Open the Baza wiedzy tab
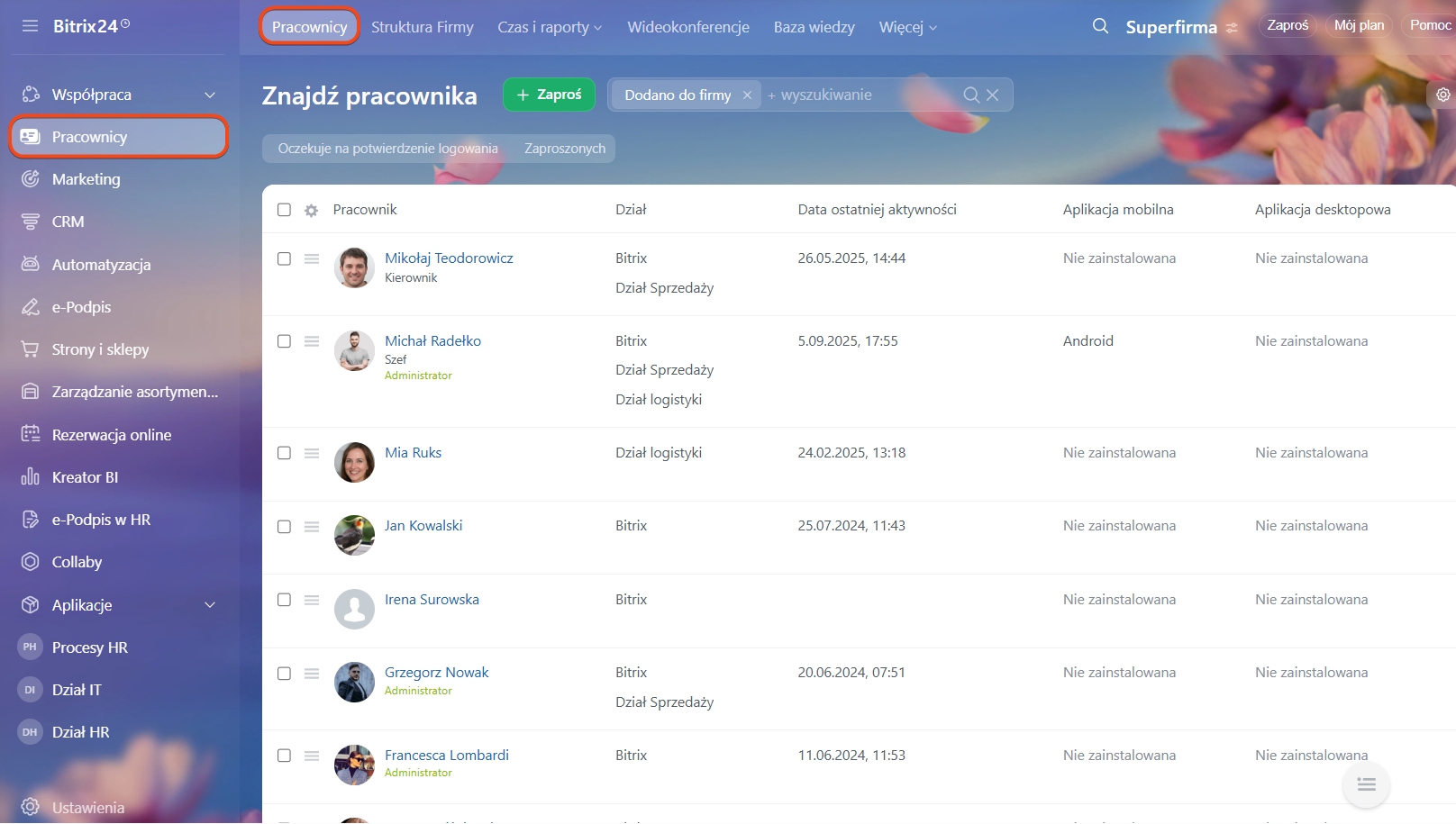The height and width of the screenshot is (824, 1456). (x=814, y=27)
